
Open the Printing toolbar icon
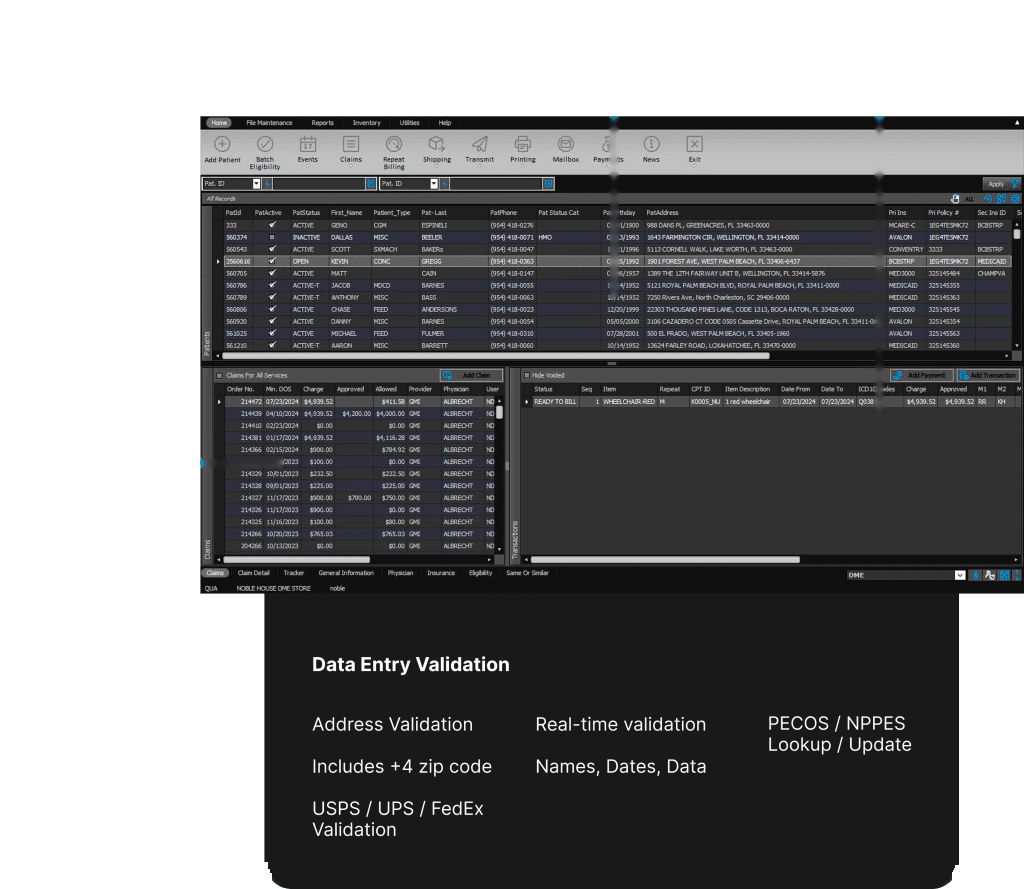click(x=522, y=144)
